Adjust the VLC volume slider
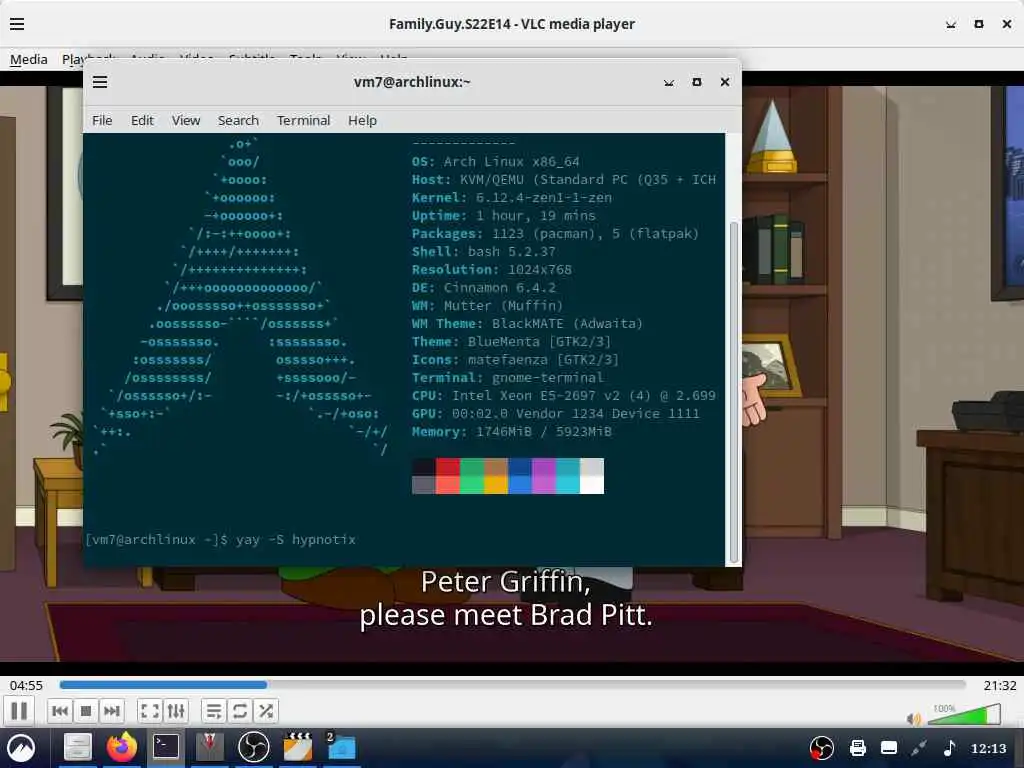 pos(964,714)
